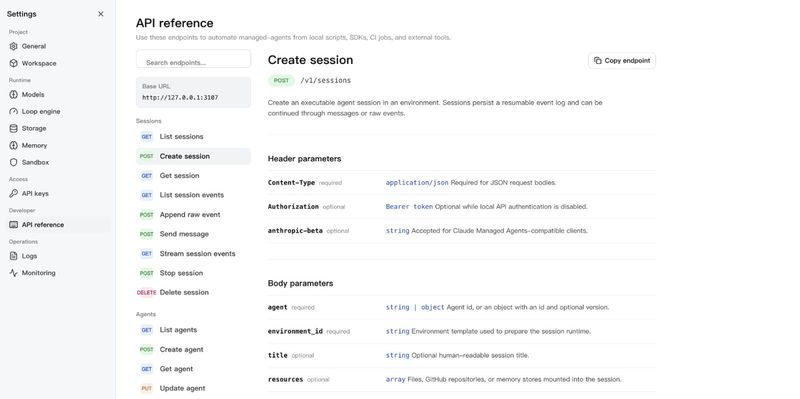Click POST badge beside Create session
This screenshot has width=800, height=399.
click(x=146, y=156)
